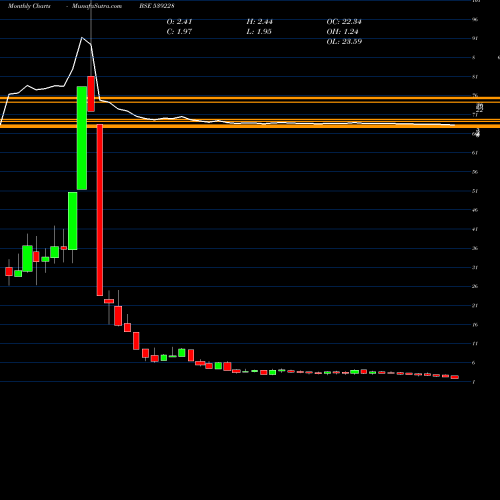Select the tallest green candlestick
This screenshot has width=500, height=500.
coord(82,138)
